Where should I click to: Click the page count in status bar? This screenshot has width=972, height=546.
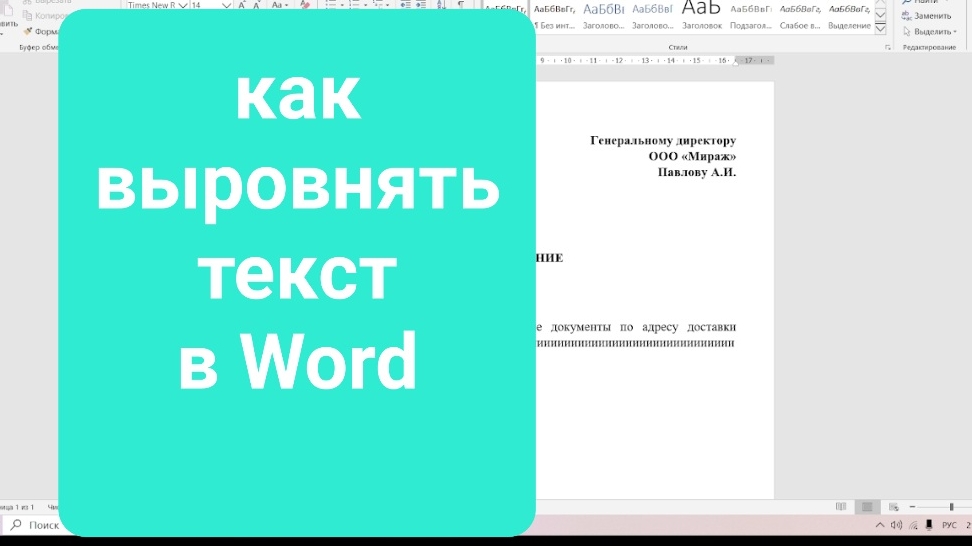(x=17, y=507)
